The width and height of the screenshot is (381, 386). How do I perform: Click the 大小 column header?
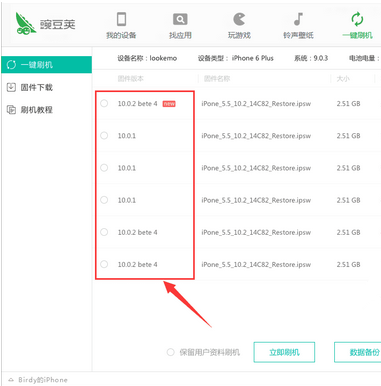(x=343, y=79)
